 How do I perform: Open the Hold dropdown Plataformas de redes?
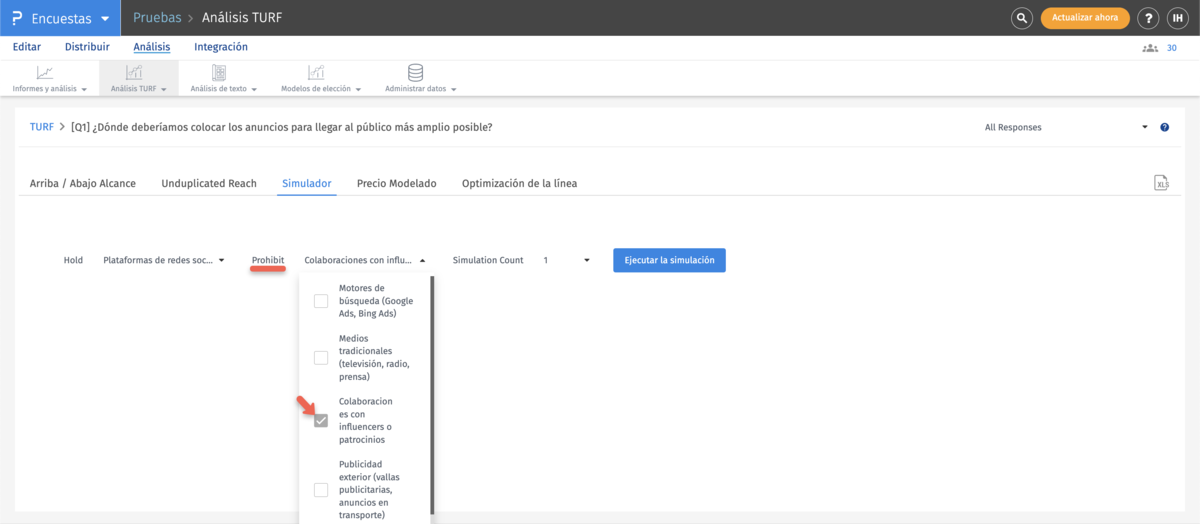click(164, 260)
